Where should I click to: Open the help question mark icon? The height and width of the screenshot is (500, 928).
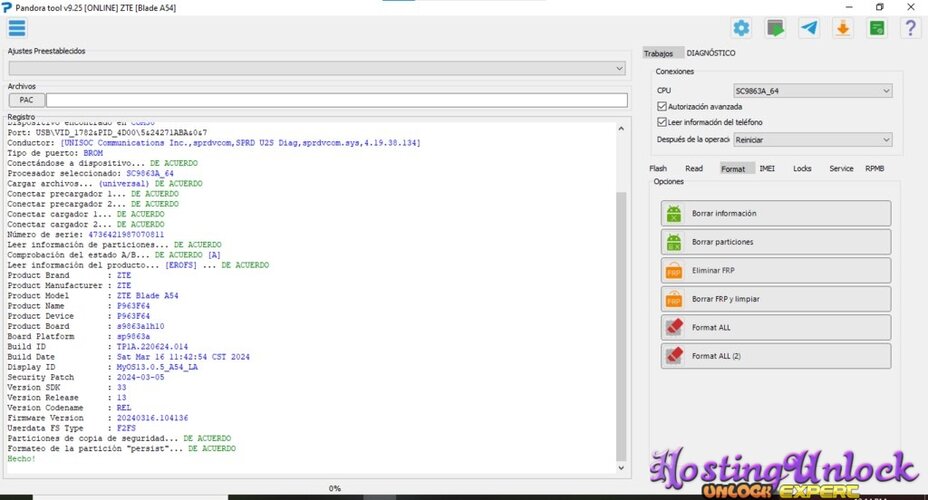911,28
